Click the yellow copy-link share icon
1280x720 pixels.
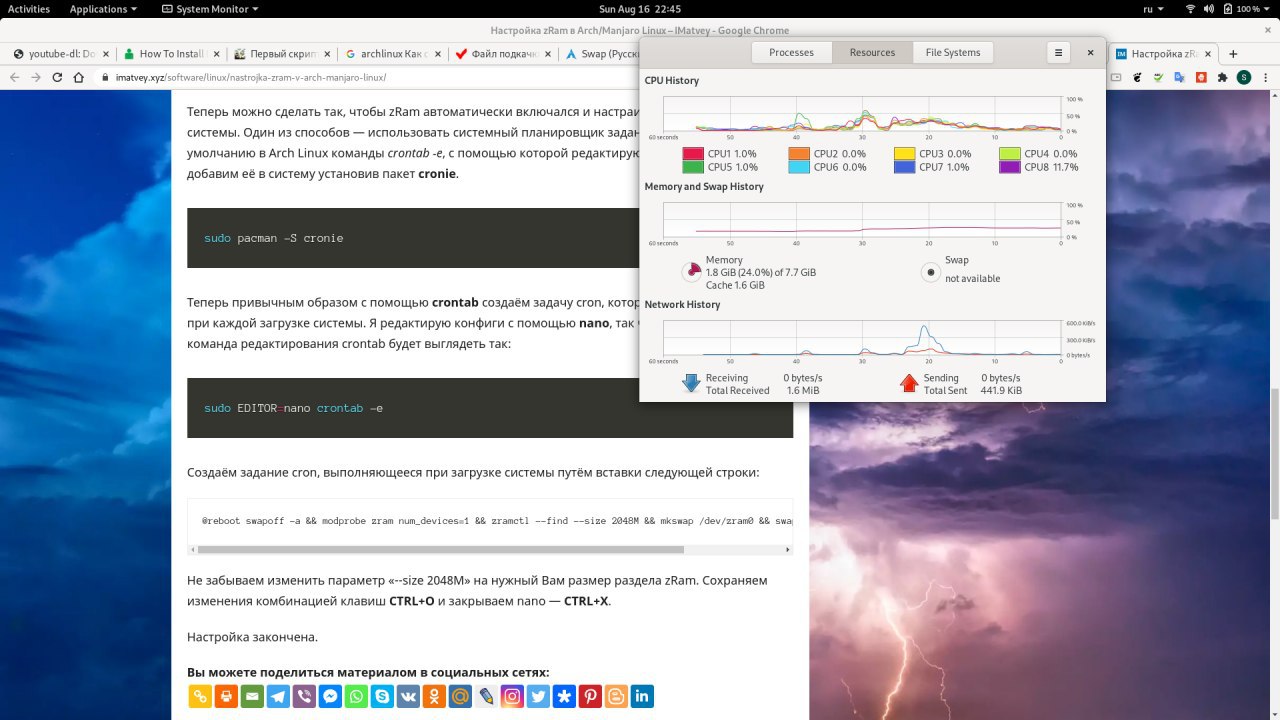200,696
